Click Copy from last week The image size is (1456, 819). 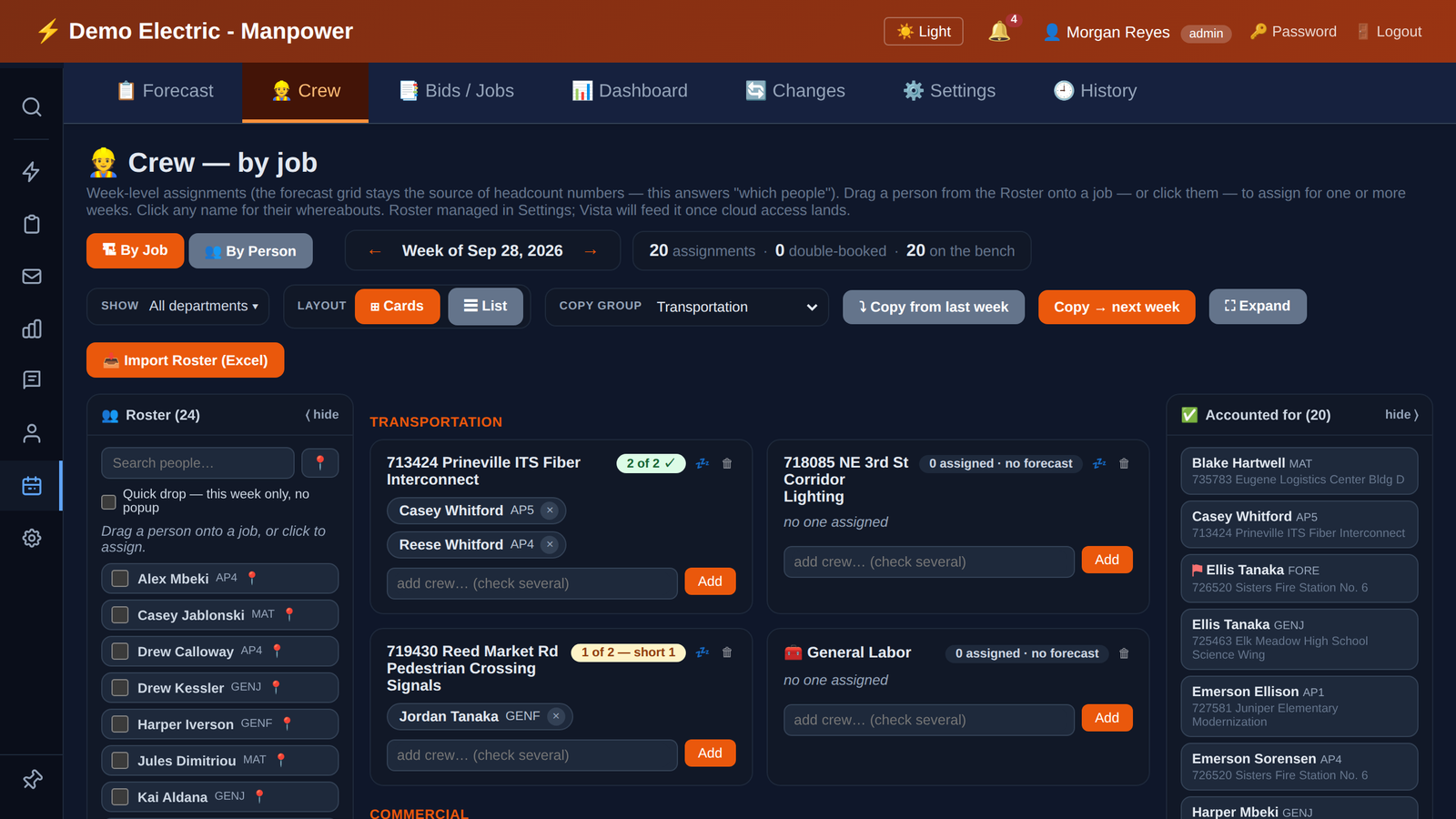[934, 308]
